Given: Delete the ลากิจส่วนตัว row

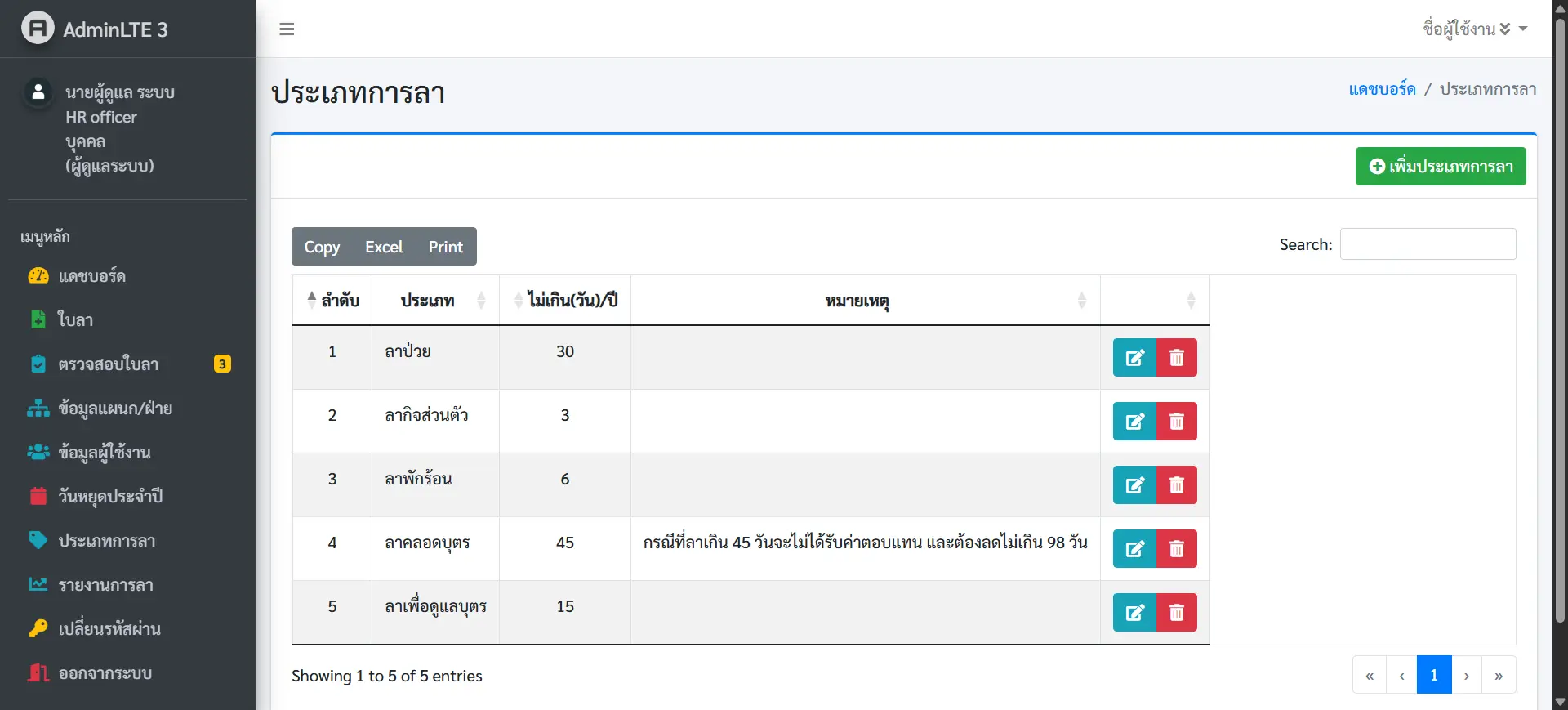Looking at the screenshot, I should point(1177,421).
